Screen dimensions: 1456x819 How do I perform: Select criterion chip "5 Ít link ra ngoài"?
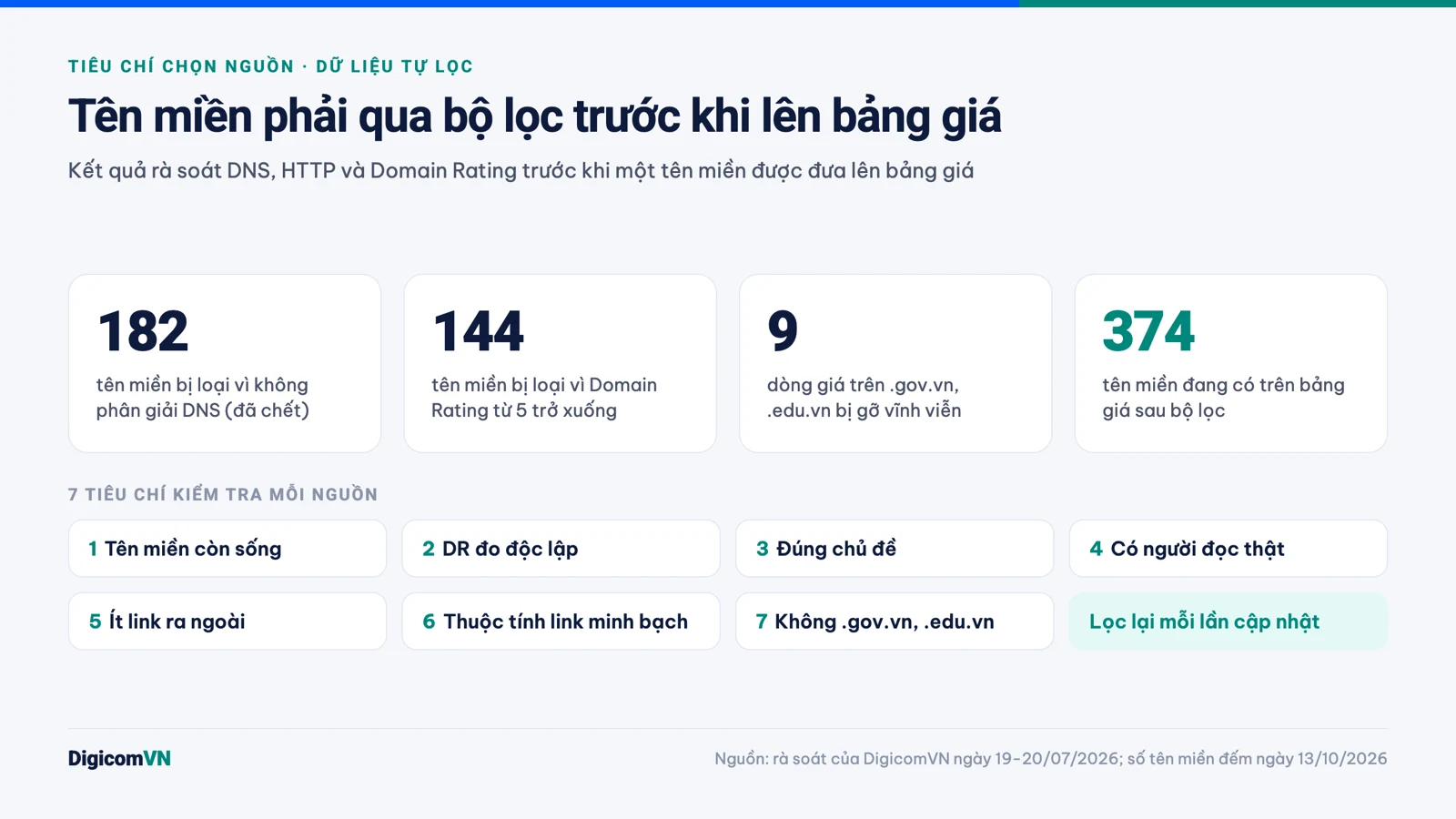(227, 622)
